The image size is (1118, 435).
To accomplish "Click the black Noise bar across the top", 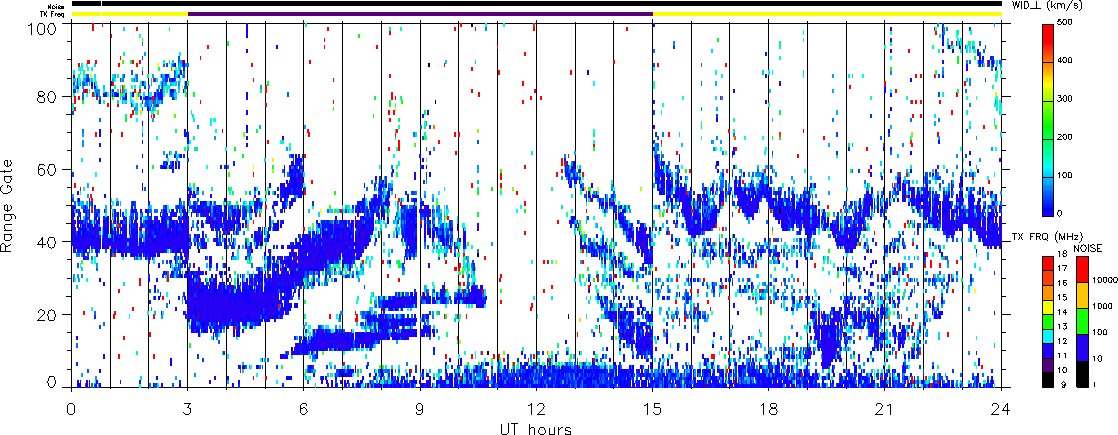I will [x=536, y=4].
